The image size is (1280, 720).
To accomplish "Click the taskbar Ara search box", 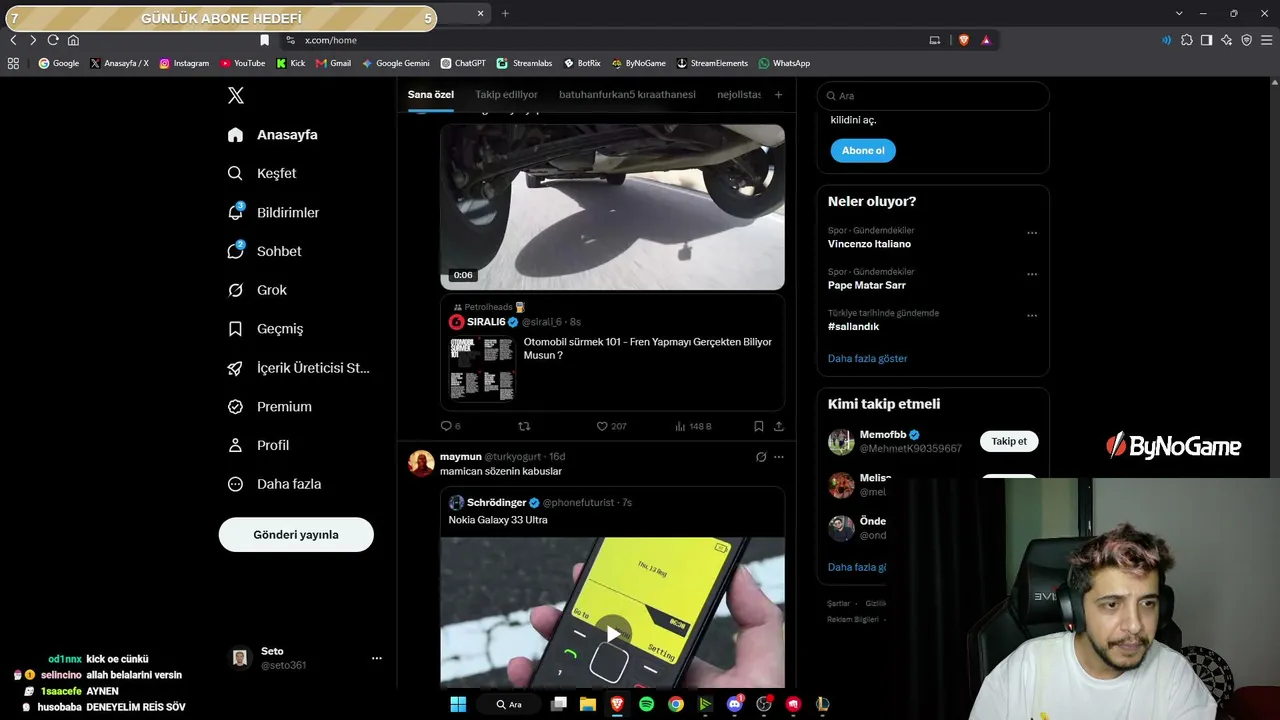I will 510,704.
